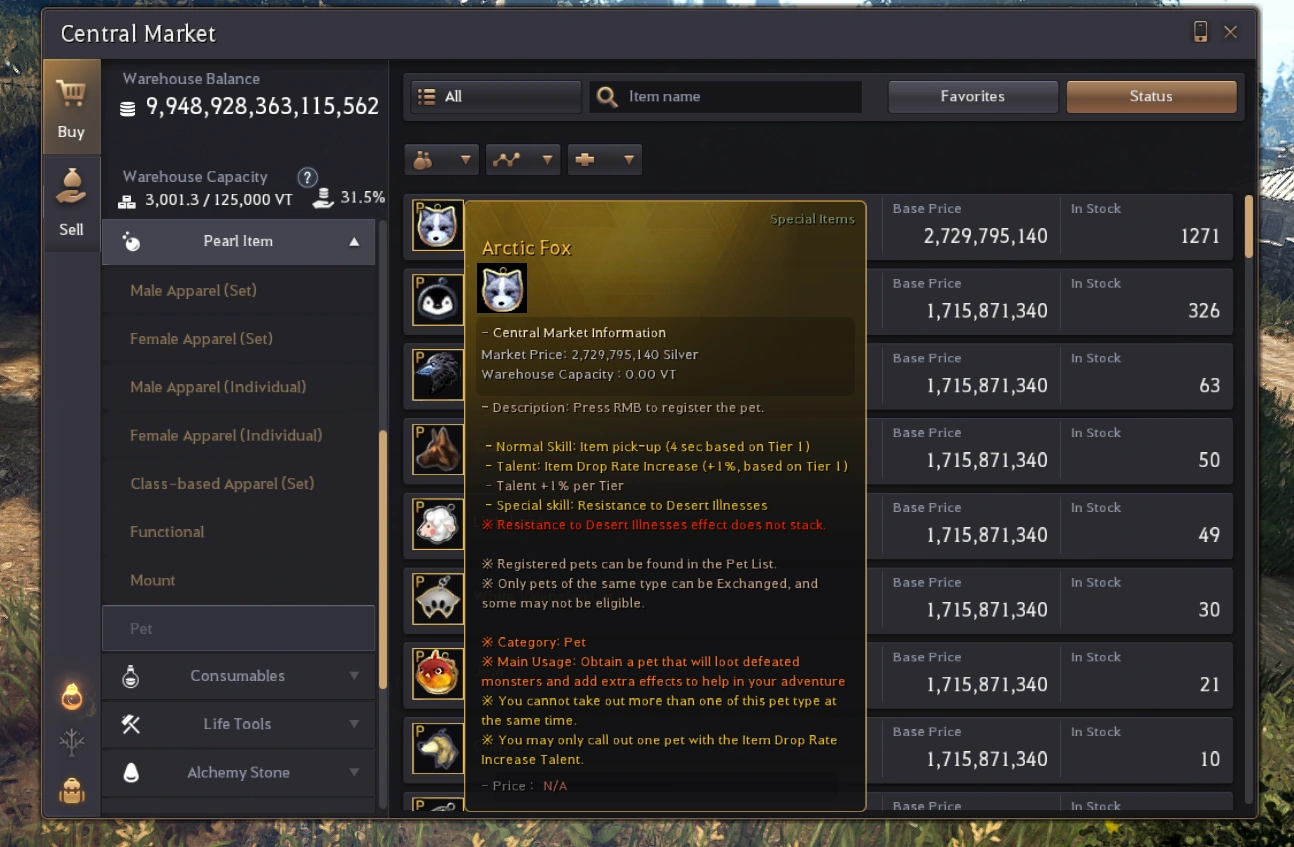The width and height of the screenshot is (1294, 847).
Task: Open the plus filter dropdown
Action: click(x=604, y=159)
